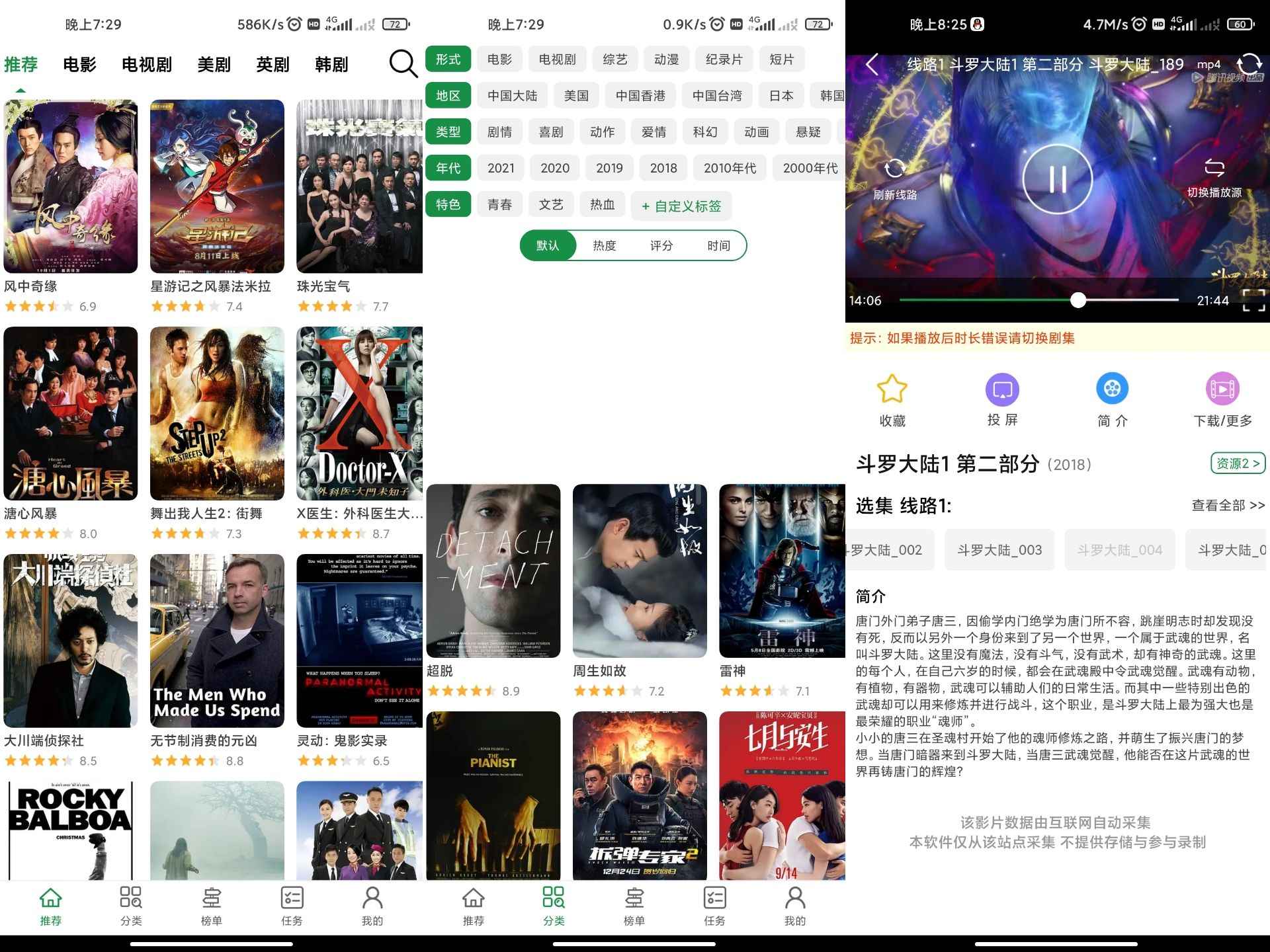Select episode 斗罗大陆_003
Screen dimensions: 1270x952
click(x=999, y=549)
